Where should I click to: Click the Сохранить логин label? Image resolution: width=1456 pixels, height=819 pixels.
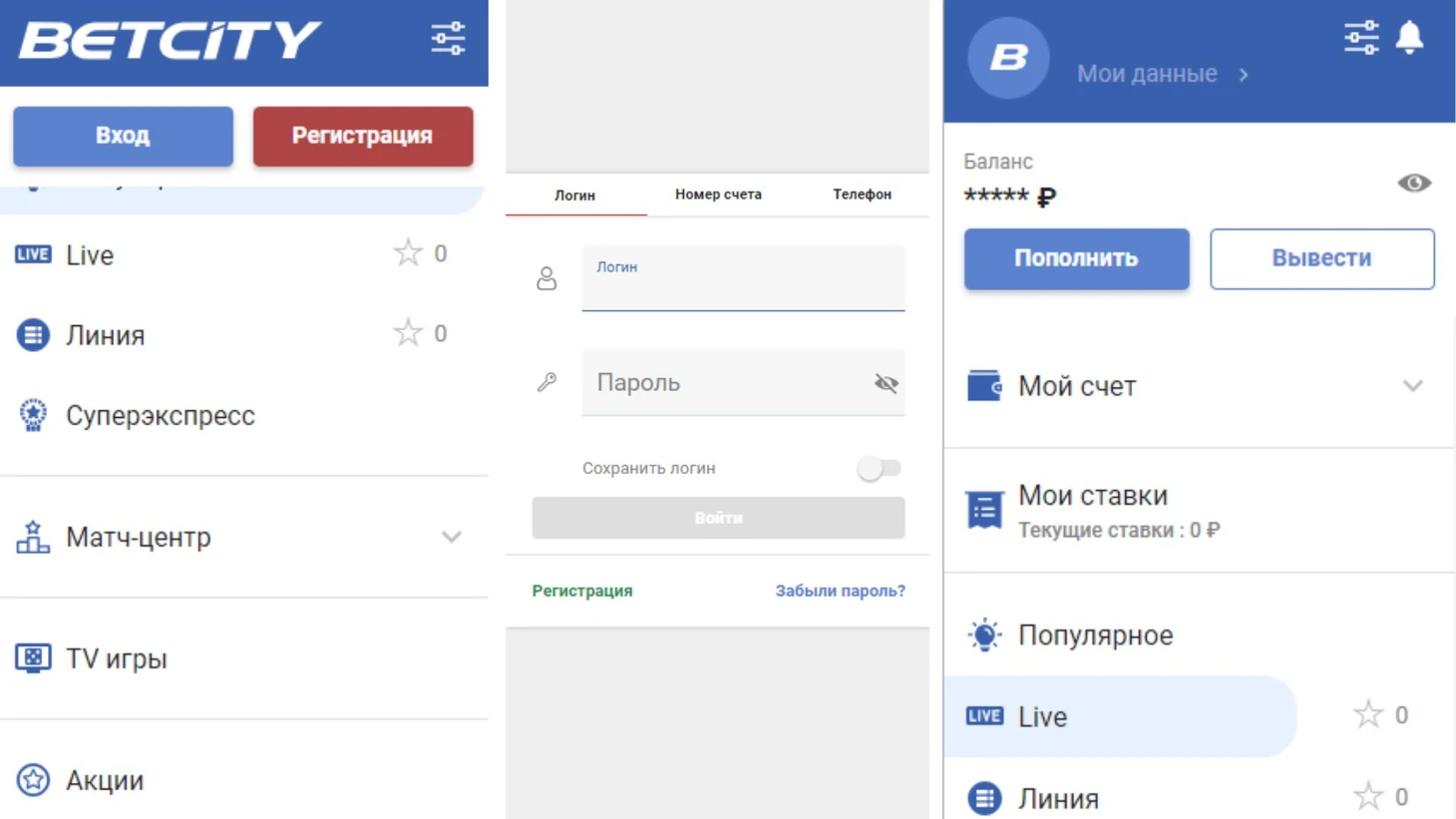click(x=649, y=468)
